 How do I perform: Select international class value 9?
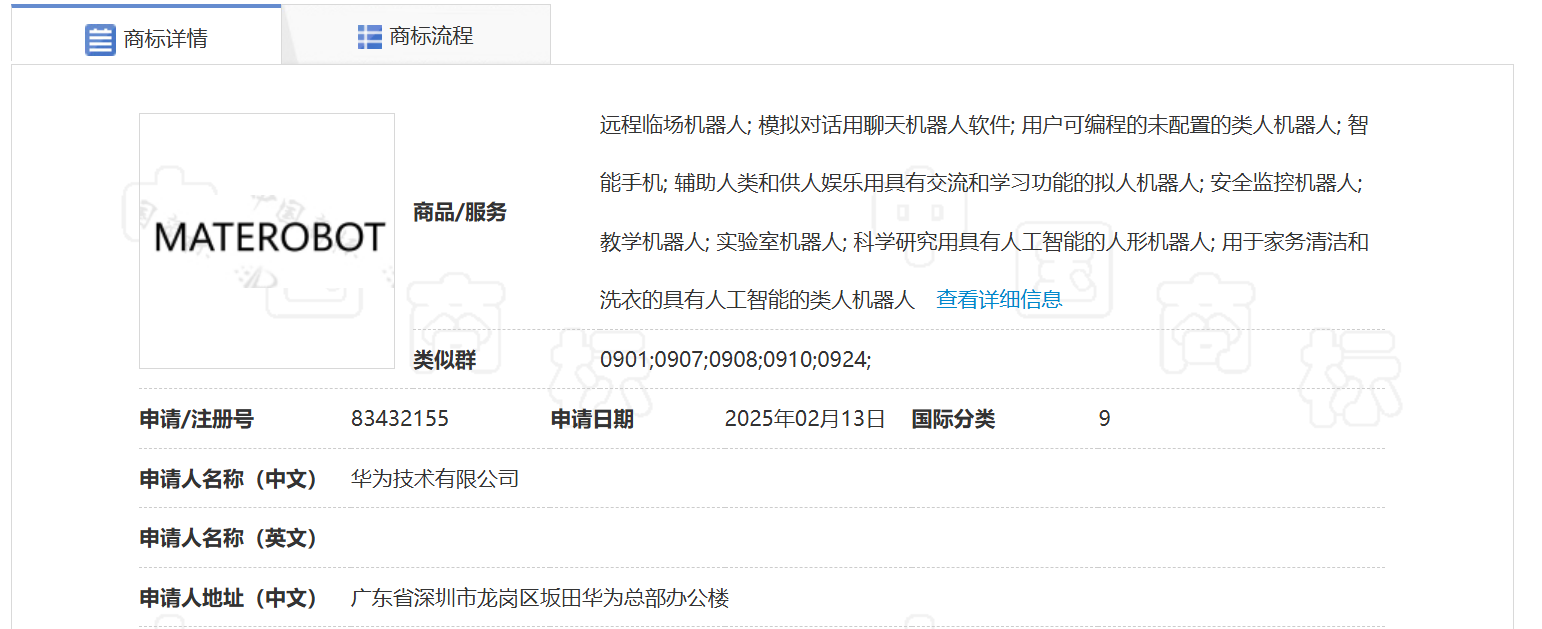pyautogui.click(x=1104, y=419)
